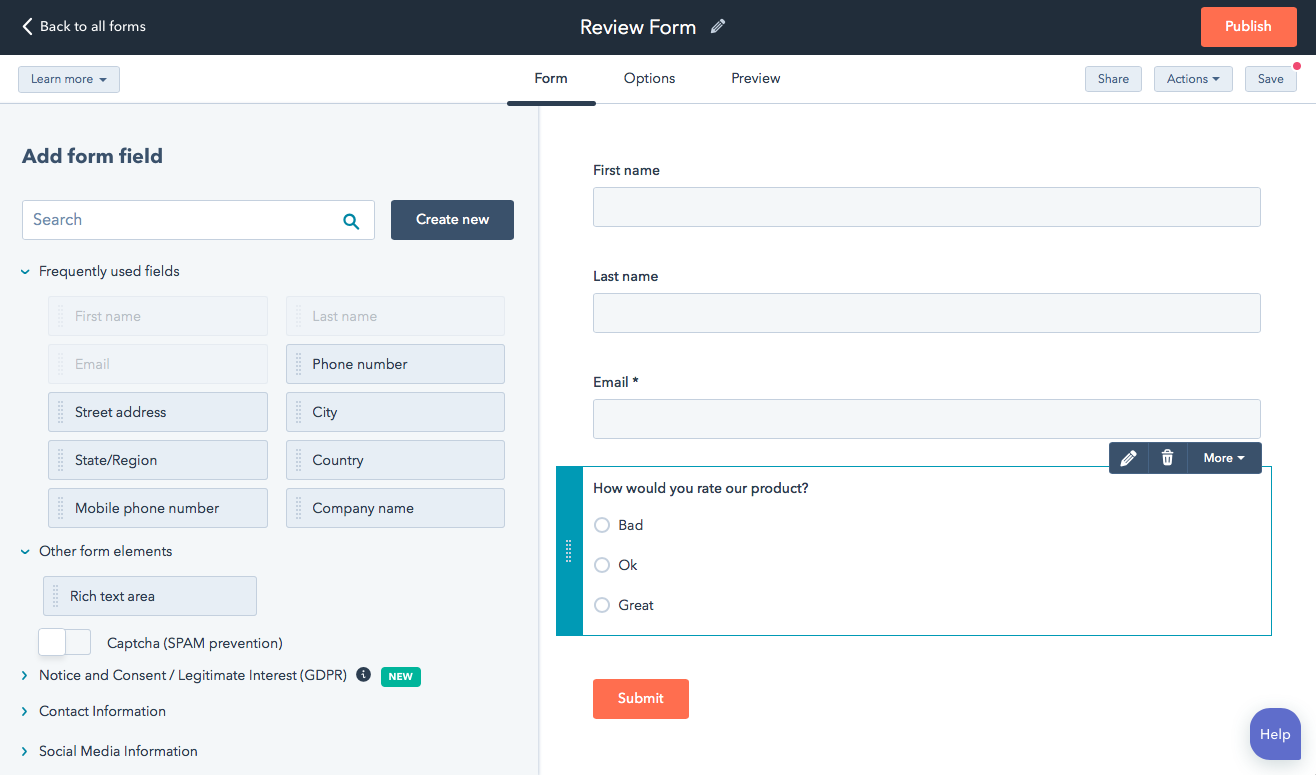The width and height of the screenshot is (1316, 775).
Task: Click the Publish button
Action: click(1248, 27)
